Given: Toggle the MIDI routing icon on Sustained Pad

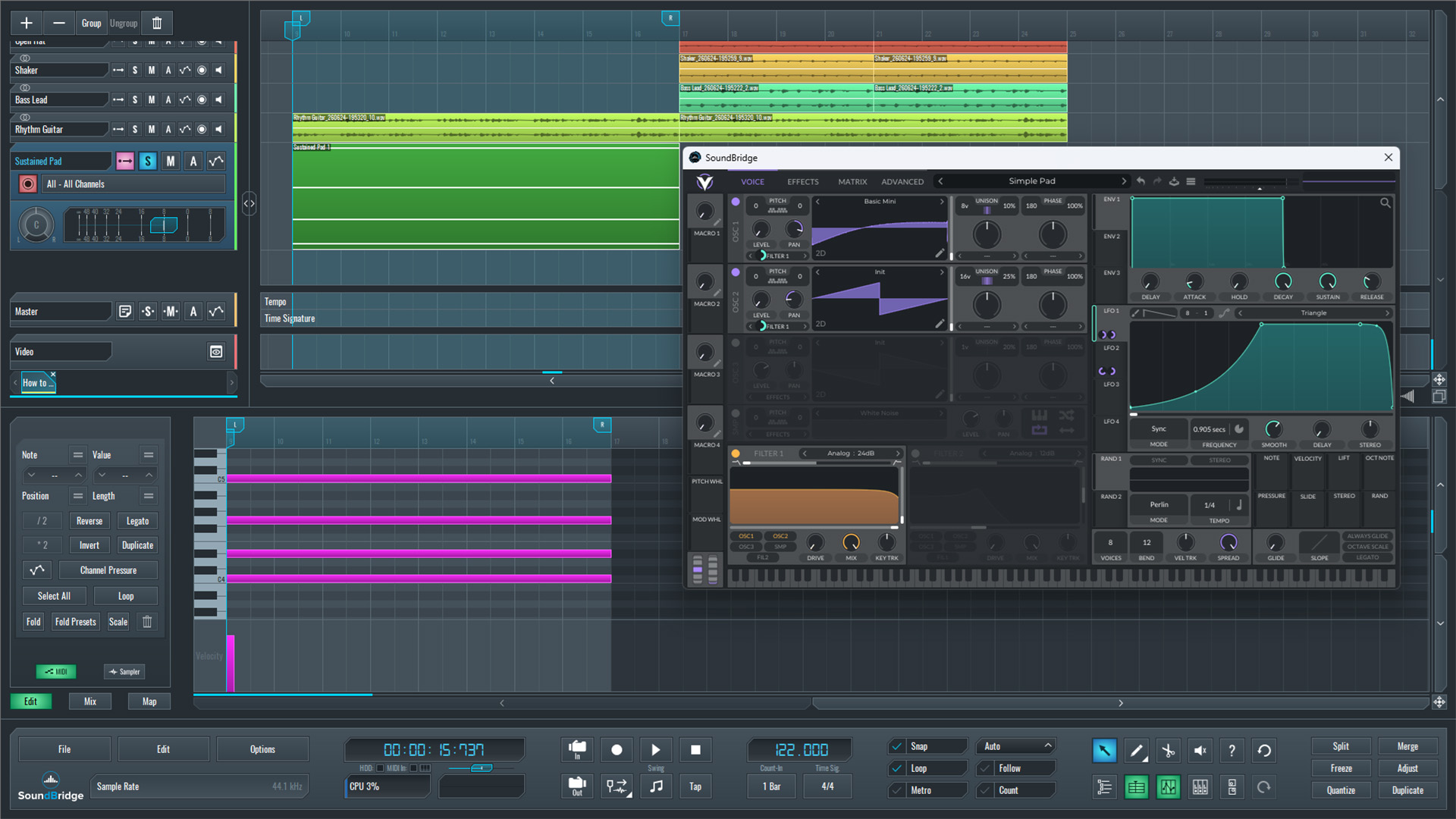Looking at the screenshot, I should click(x=125, y=161).
